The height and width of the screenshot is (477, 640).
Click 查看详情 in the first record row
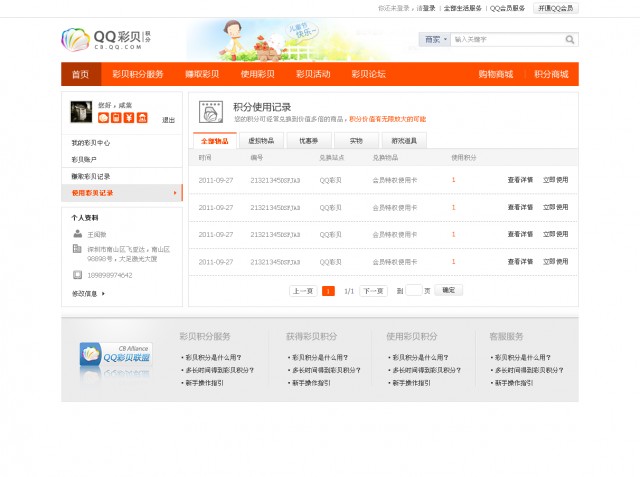pyautogui.click(x=520, y=180)
